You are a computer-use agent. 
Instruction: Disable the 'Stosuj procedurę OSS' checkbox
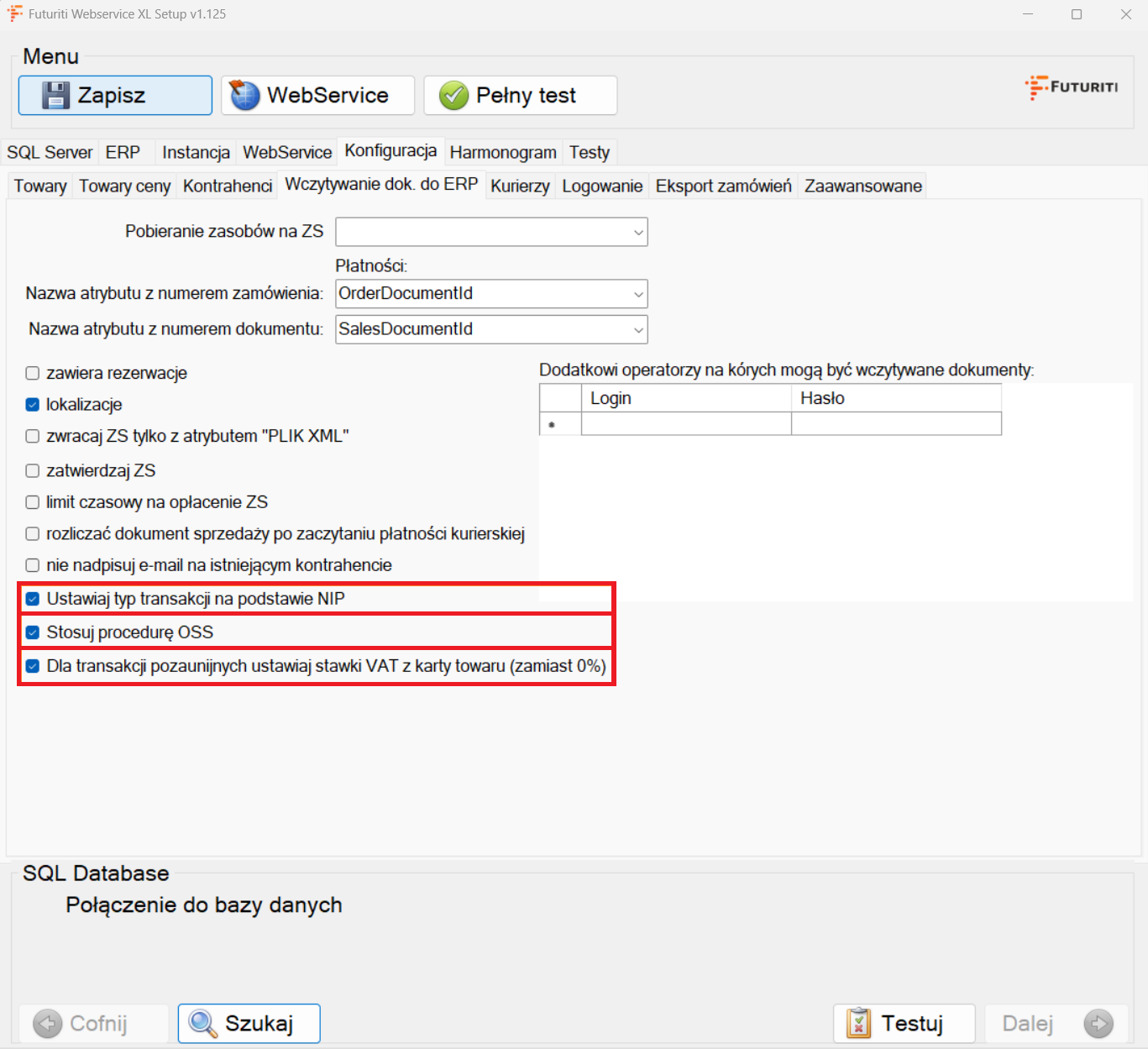click(33, 632)
